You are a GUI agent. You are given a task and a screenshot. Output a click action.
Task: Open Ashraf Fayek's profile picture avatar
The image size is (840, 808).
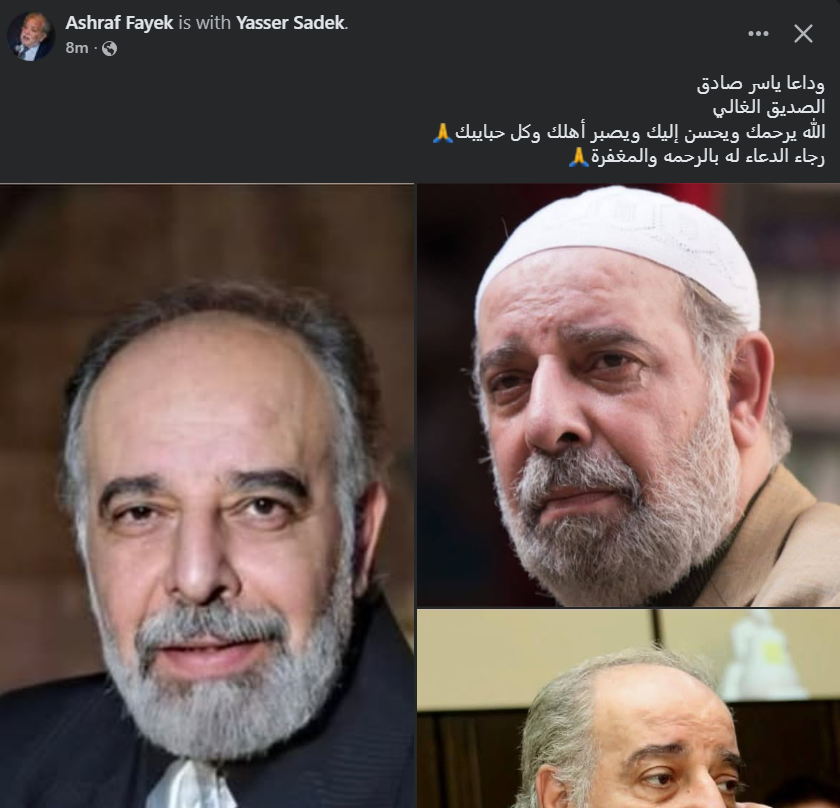click(31, 35)
